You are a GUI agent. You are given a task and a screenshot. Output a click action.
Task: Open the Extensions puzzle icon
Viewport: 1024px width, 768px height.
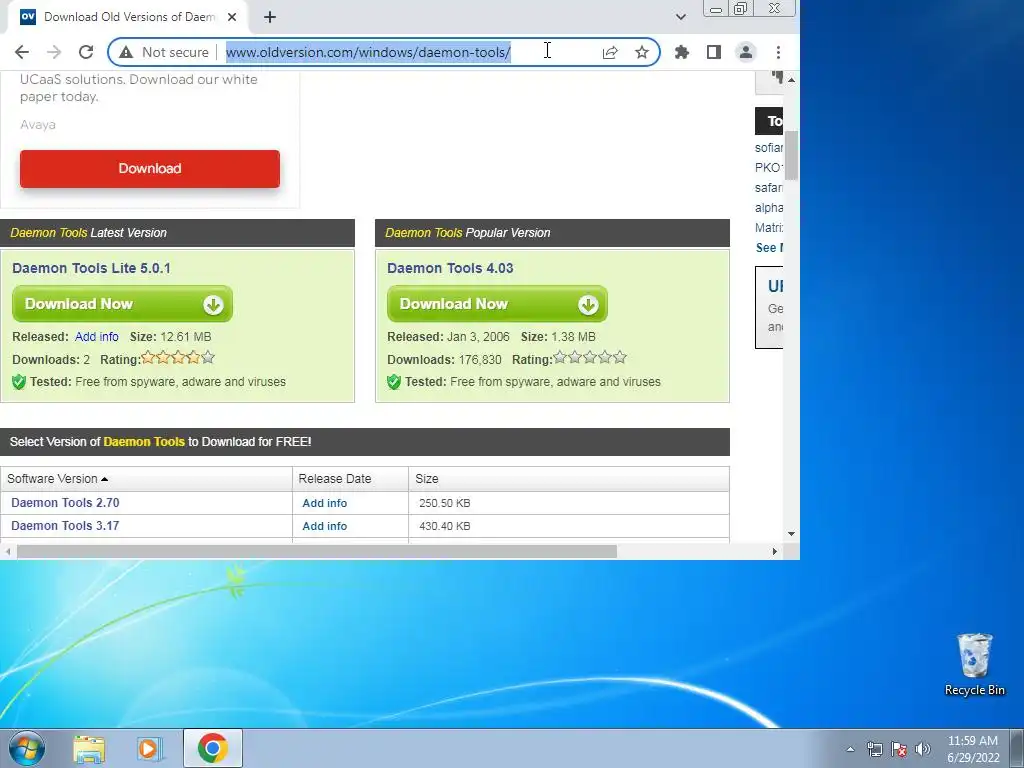point(682,52)
